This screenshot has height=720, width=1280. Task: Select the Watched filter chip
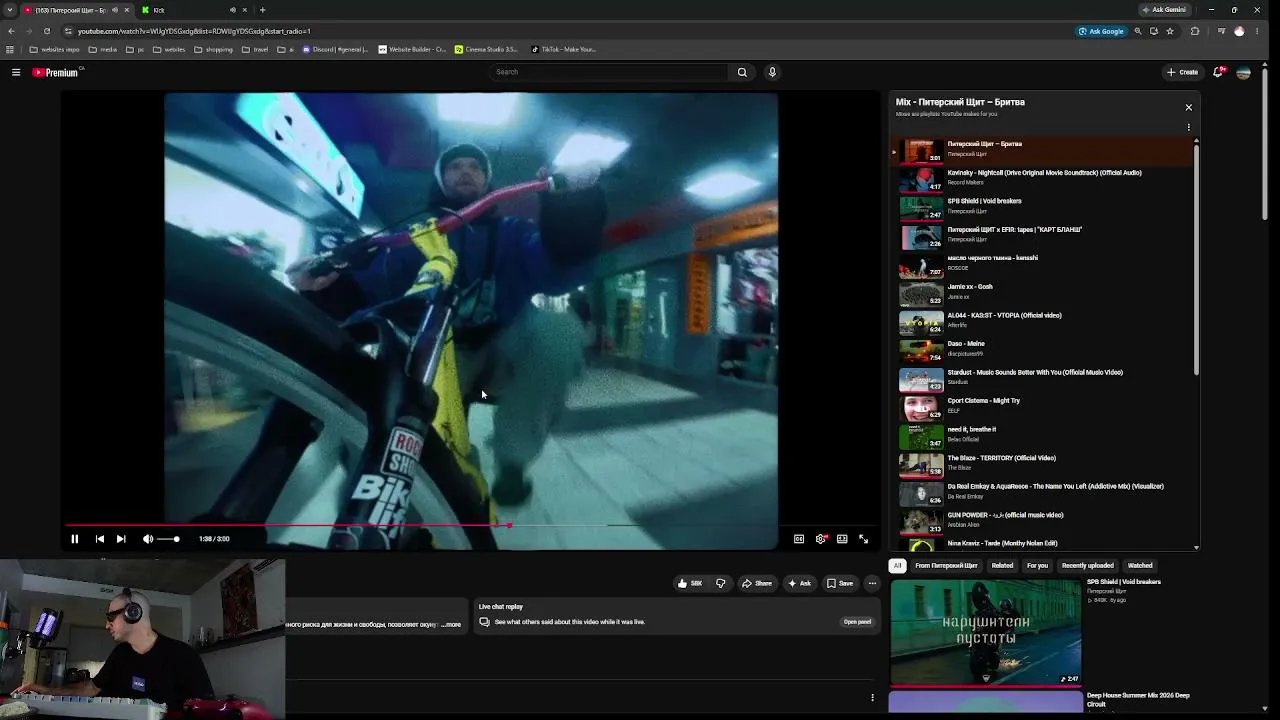click(x=1140, y=566)
